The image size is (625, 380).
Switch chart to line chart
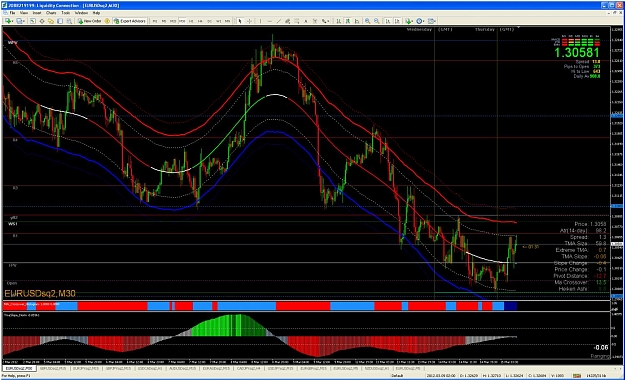[357, 21]
